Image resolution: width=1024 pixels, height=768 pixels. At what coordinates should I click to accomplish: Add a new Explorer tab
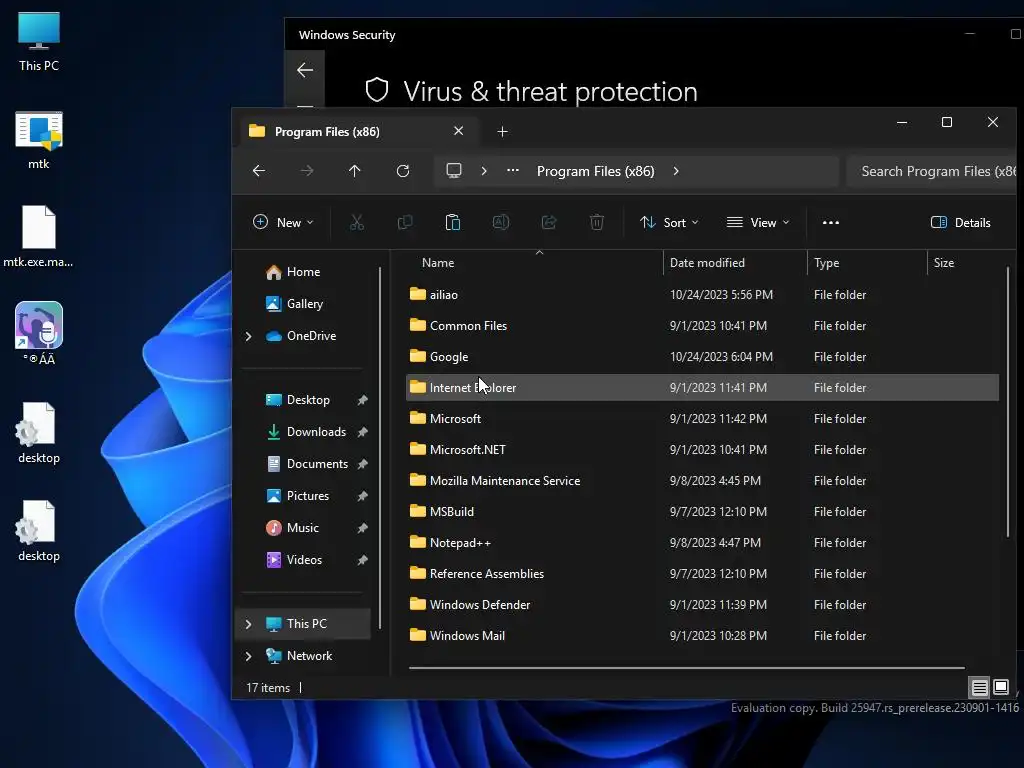(x=502, y=132)
